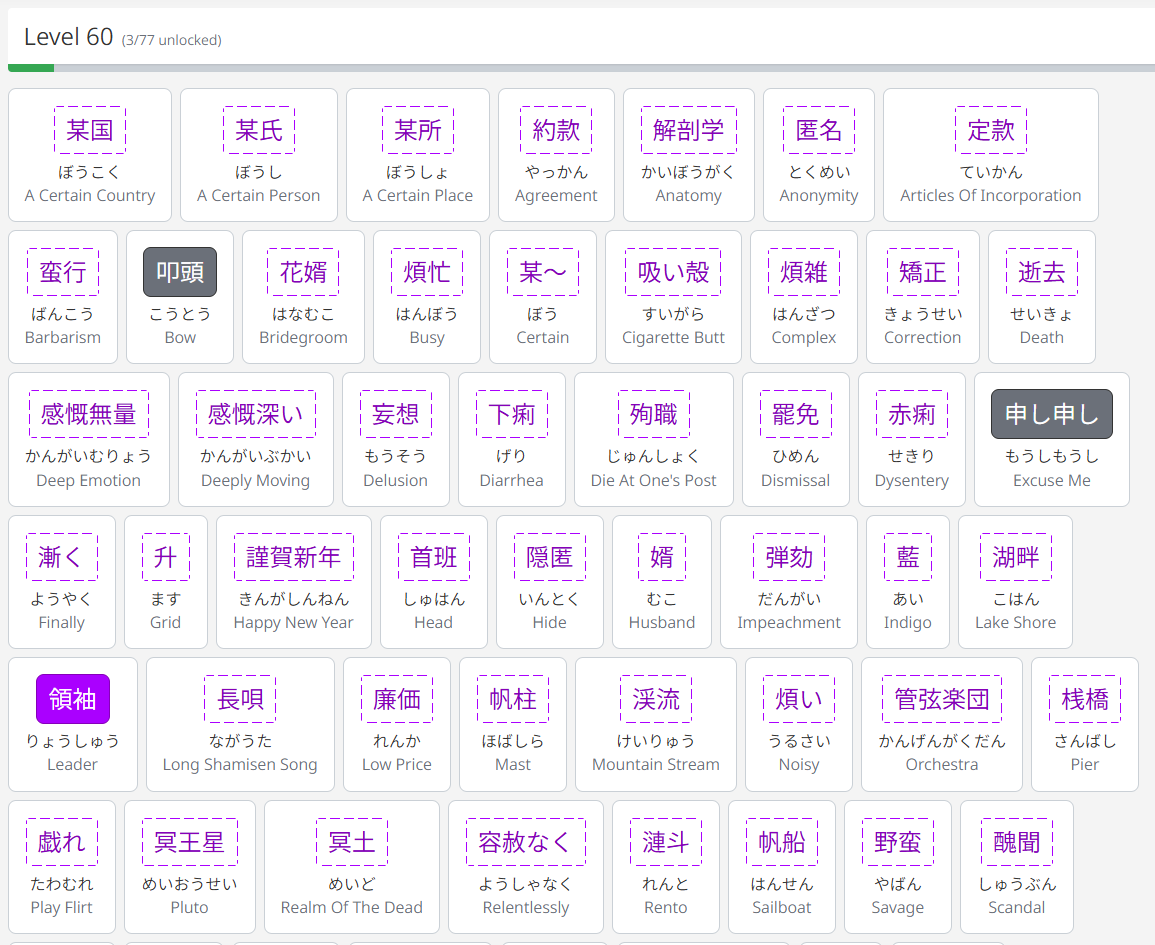Open the 某氏 'A Certain Person' card
This screenshot has height=945, width=1155.
(x=259, y=155)
